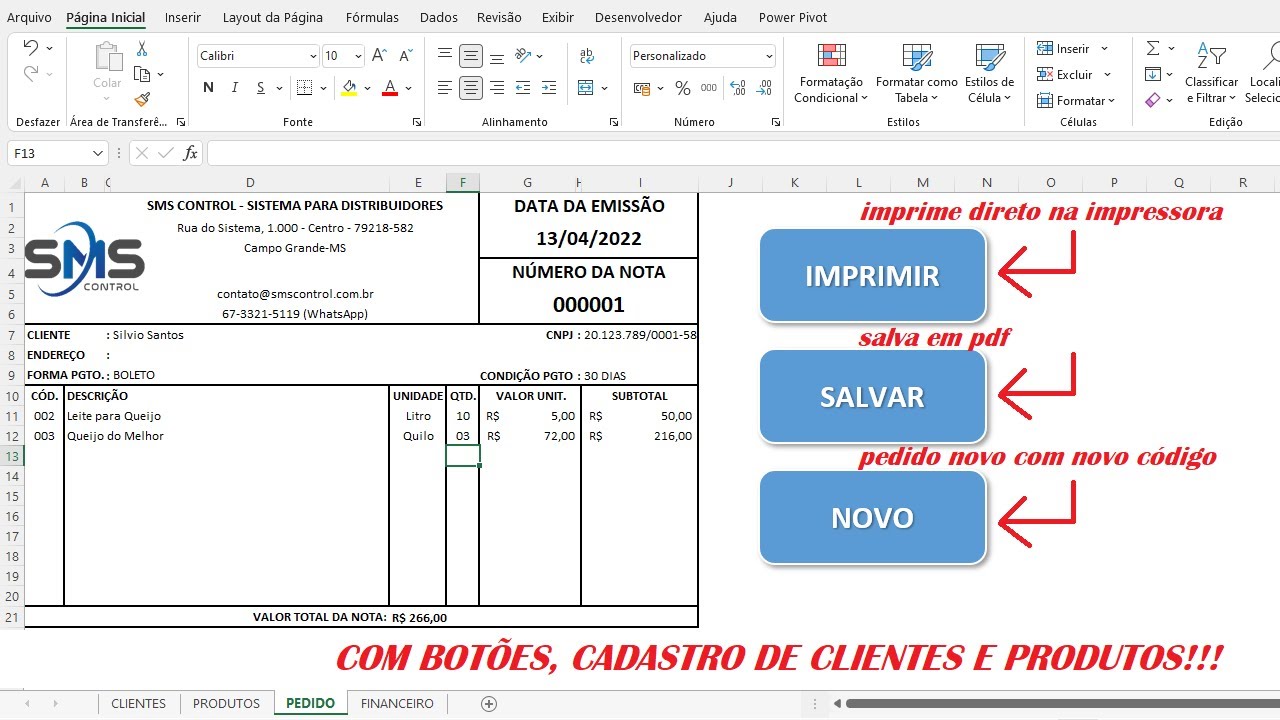Screen dimensions: 1280x720
Task: Expand the Name Box F13 dropdown
Action: click(x=98, y=153)
